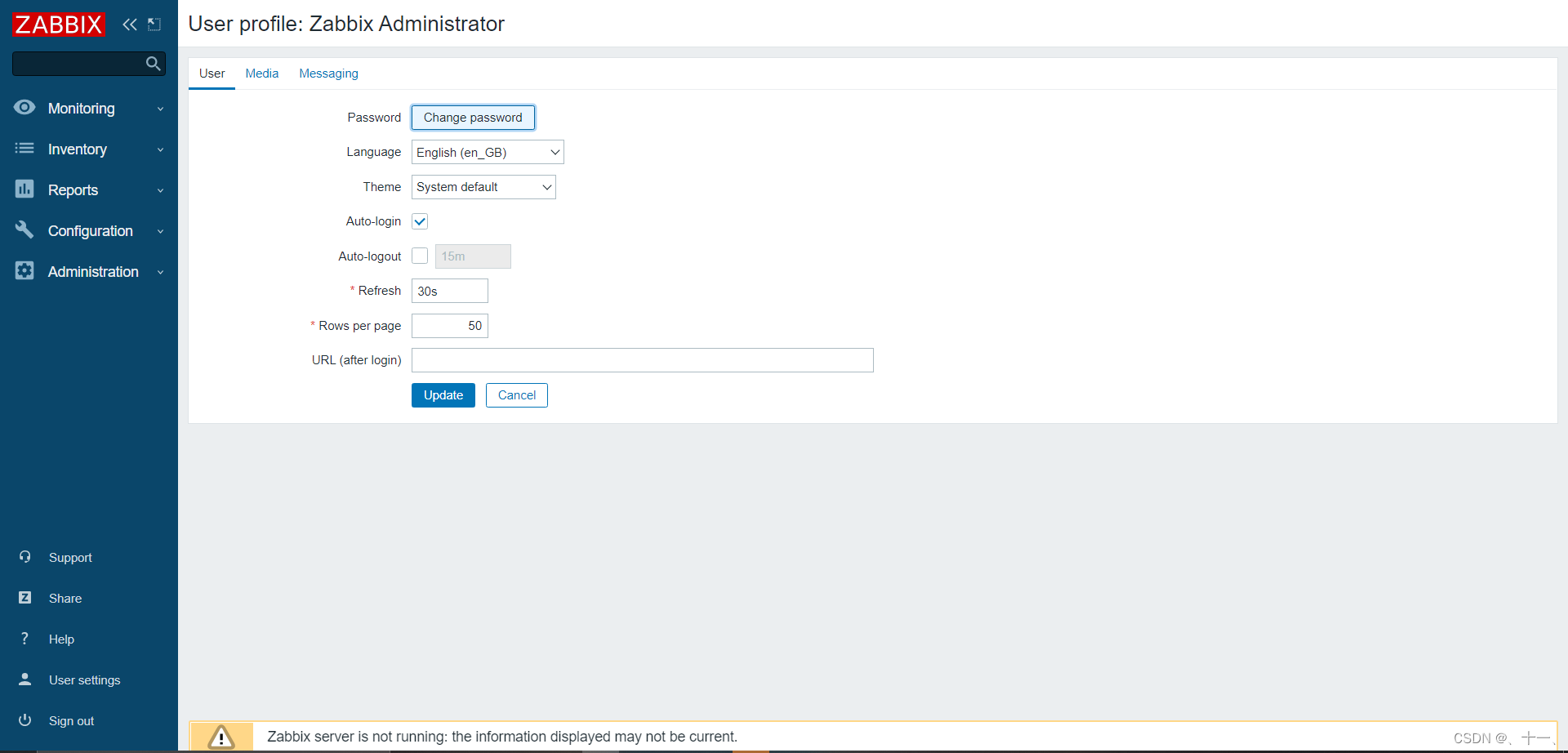The height and width of the screenshot is (753, 1568).
Task: Open User settings link
Action: pos(84,680)
